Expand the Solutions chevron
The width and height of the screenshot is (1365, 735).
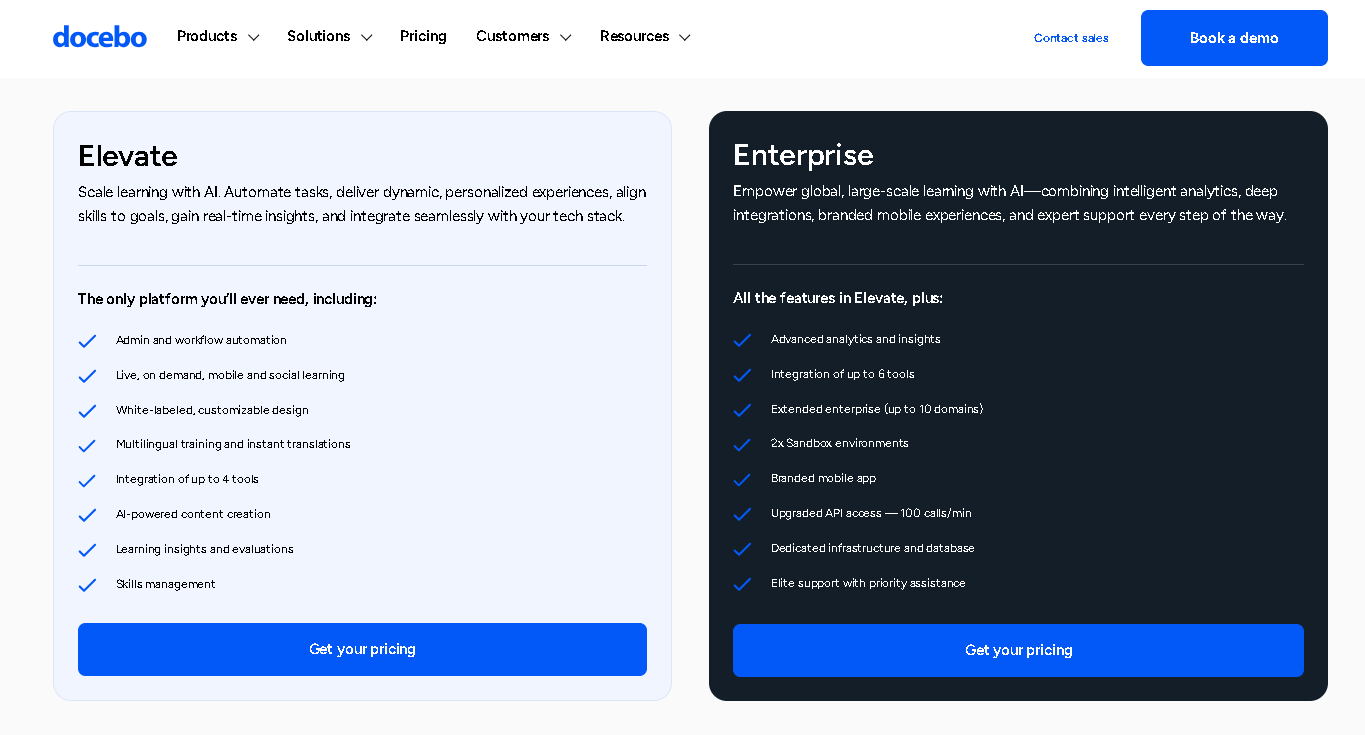tap(366, 38)
